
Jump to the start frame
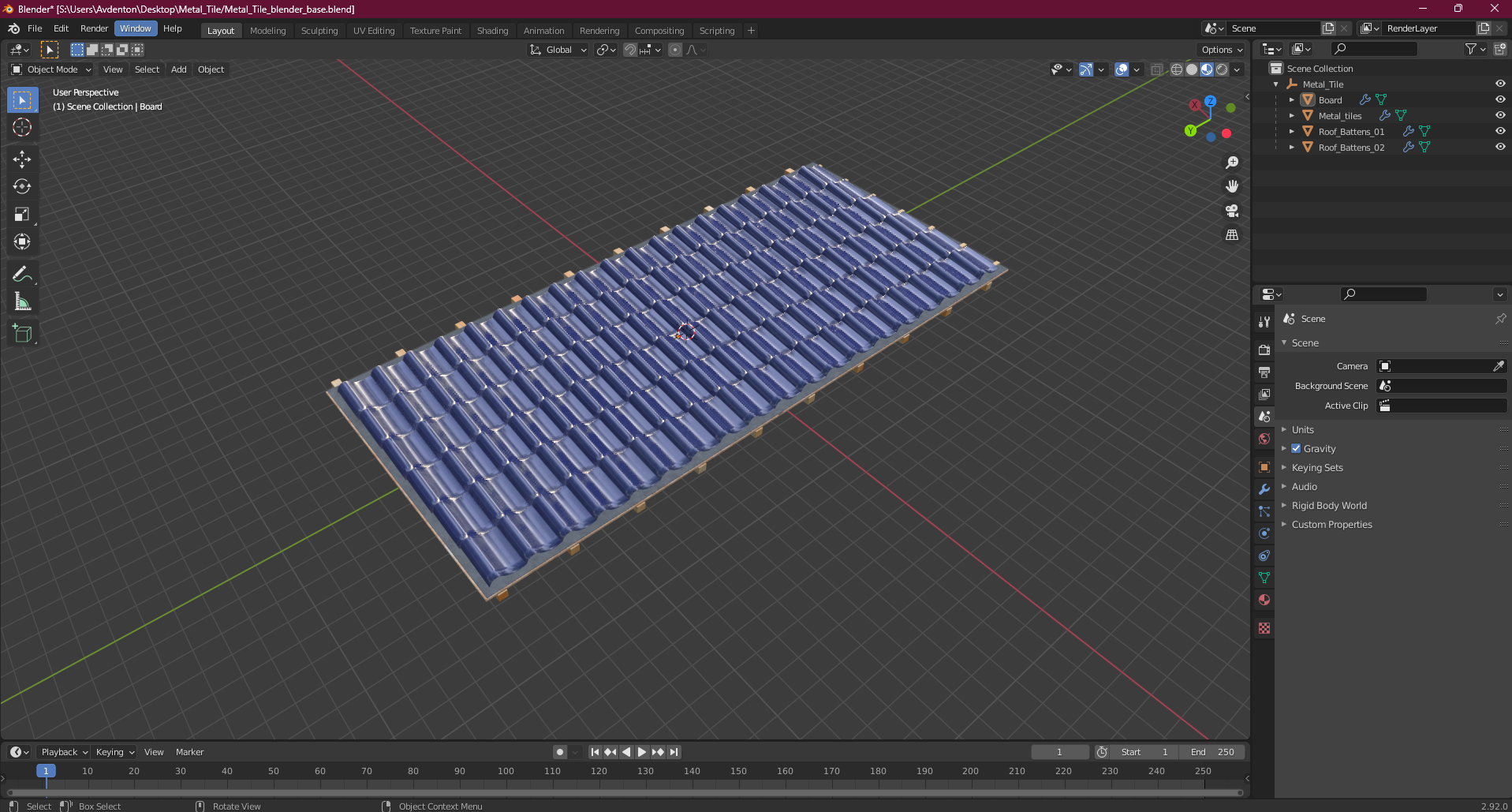595,752
